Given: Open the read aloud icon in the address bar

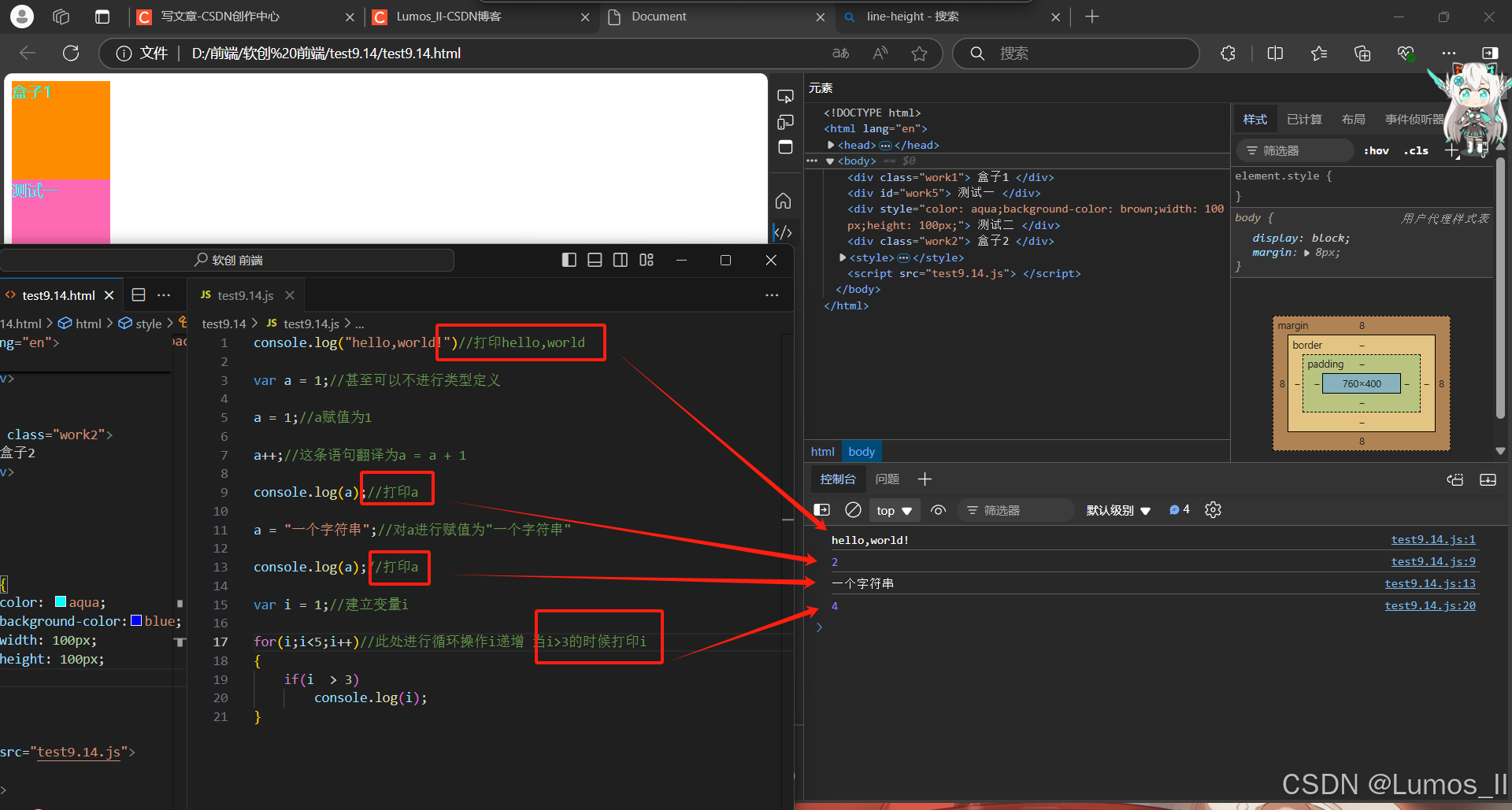Looking at the screenshot, I should pos(880,54).
